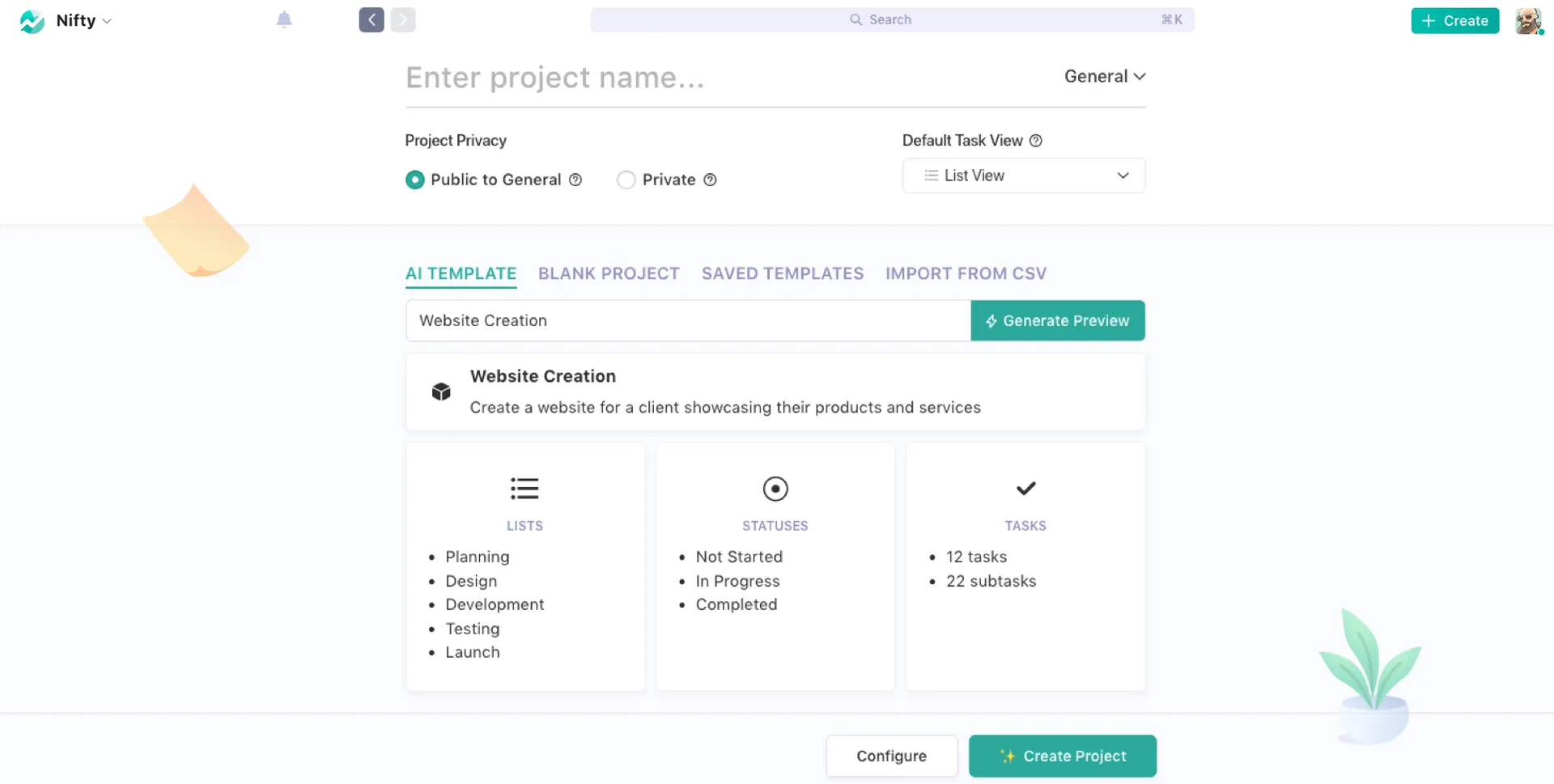
Task: Click the Nifty logo
Action: [32, 21]
